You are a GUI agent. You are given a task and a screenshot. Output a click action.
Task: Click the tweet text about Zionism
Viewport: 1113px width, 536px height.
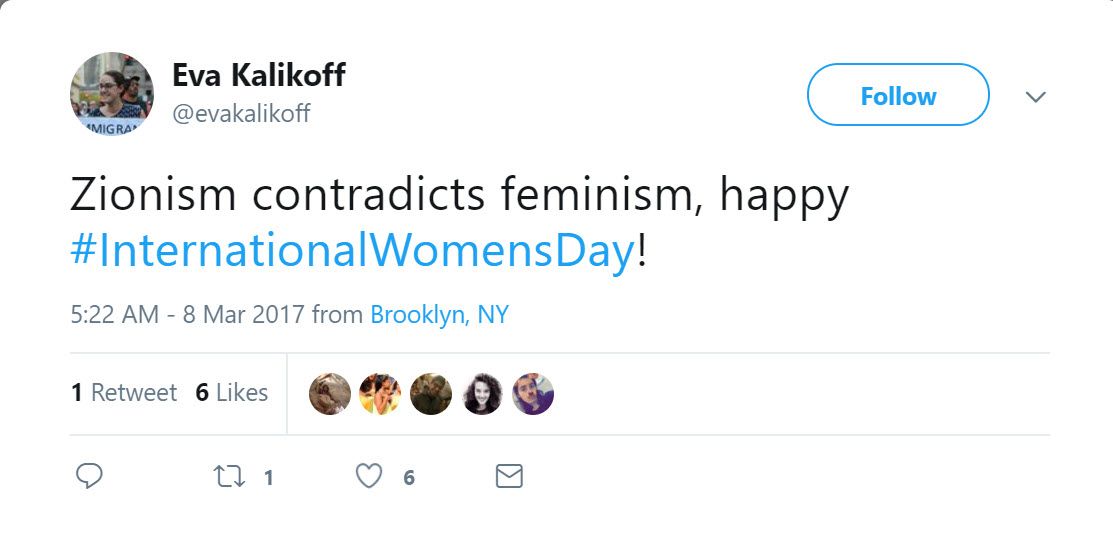(x=459, y=196)
